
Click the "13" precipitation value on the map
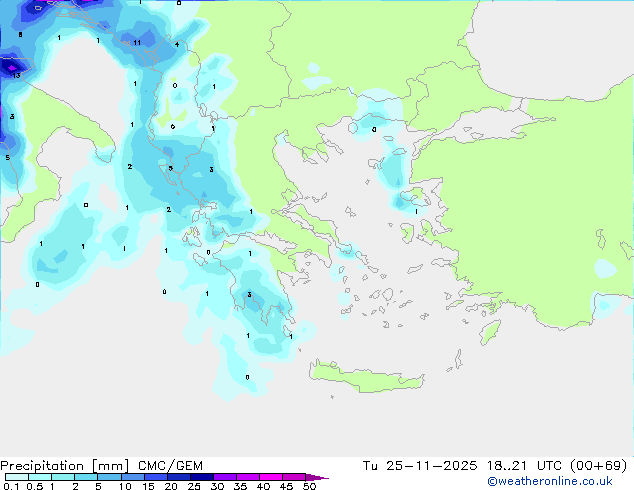pos(16,76)
